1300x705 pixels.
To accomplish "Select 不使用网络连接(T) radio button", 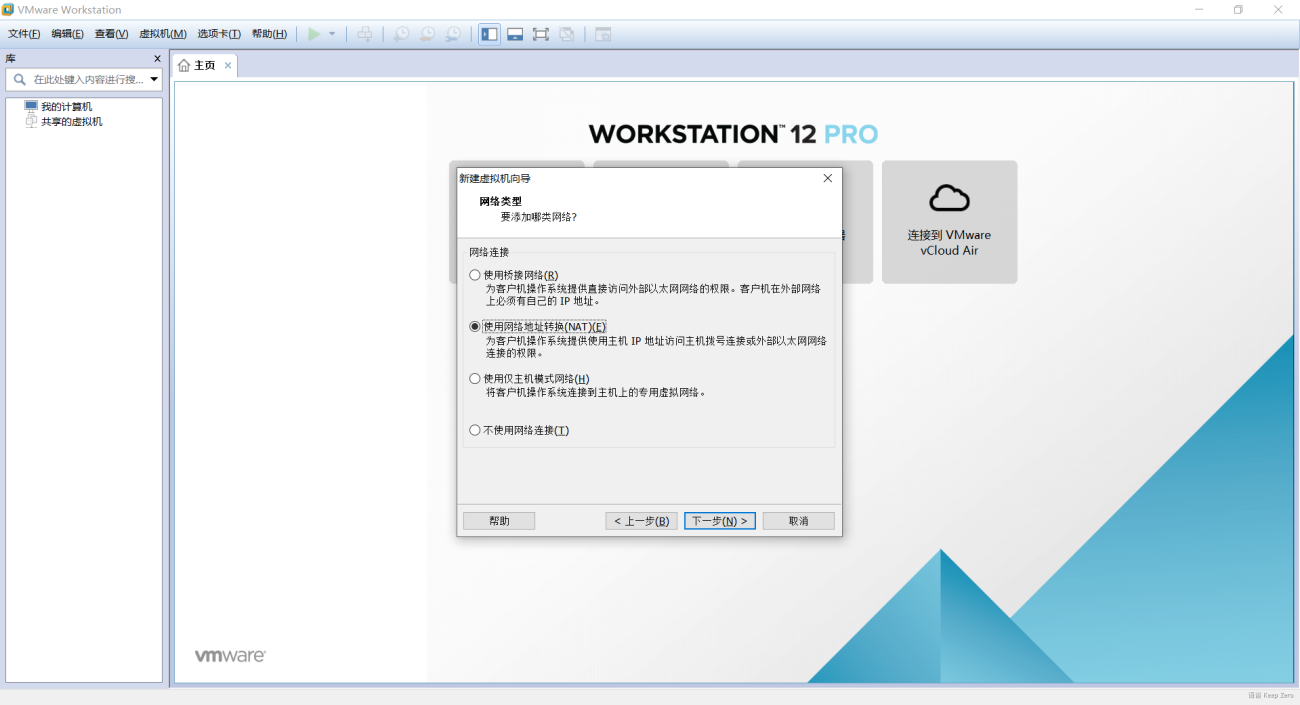I will click(475, 431).
